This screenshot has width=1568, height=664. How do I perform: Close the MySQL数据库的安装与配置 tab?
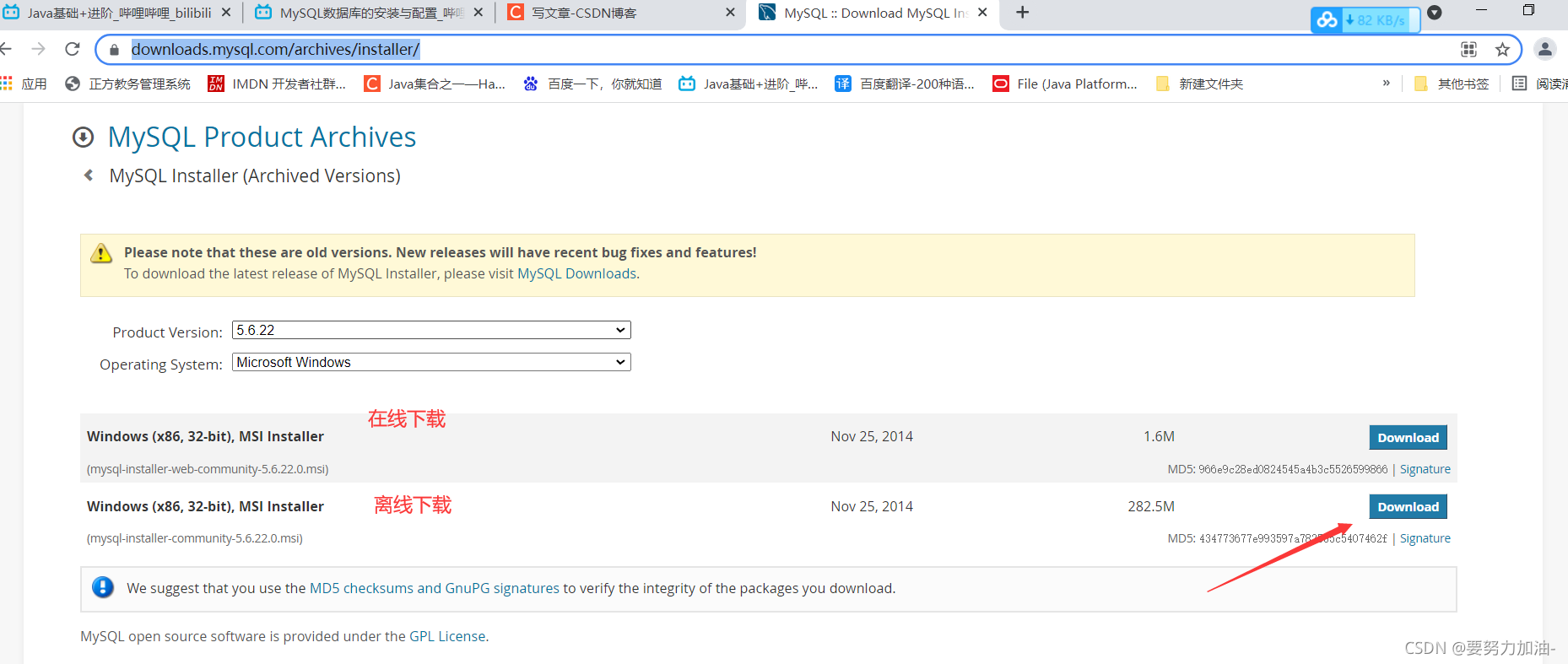pyautogui.click(x=479, y=13)
